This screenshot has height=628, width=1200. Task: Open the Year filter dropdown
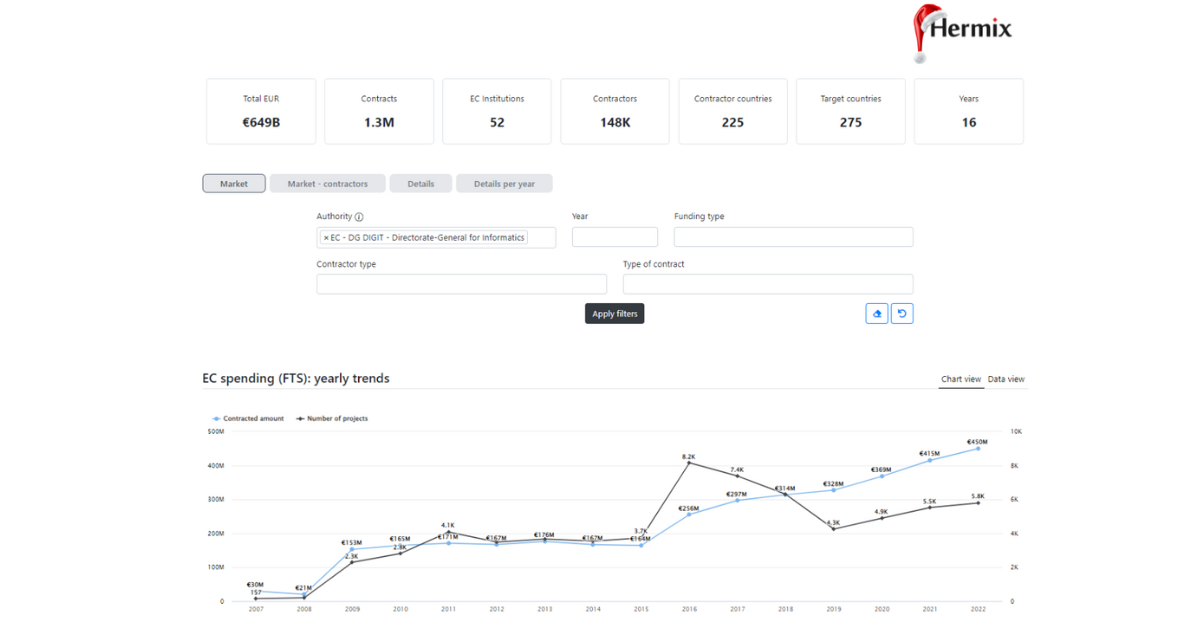[x=614, y=237]
